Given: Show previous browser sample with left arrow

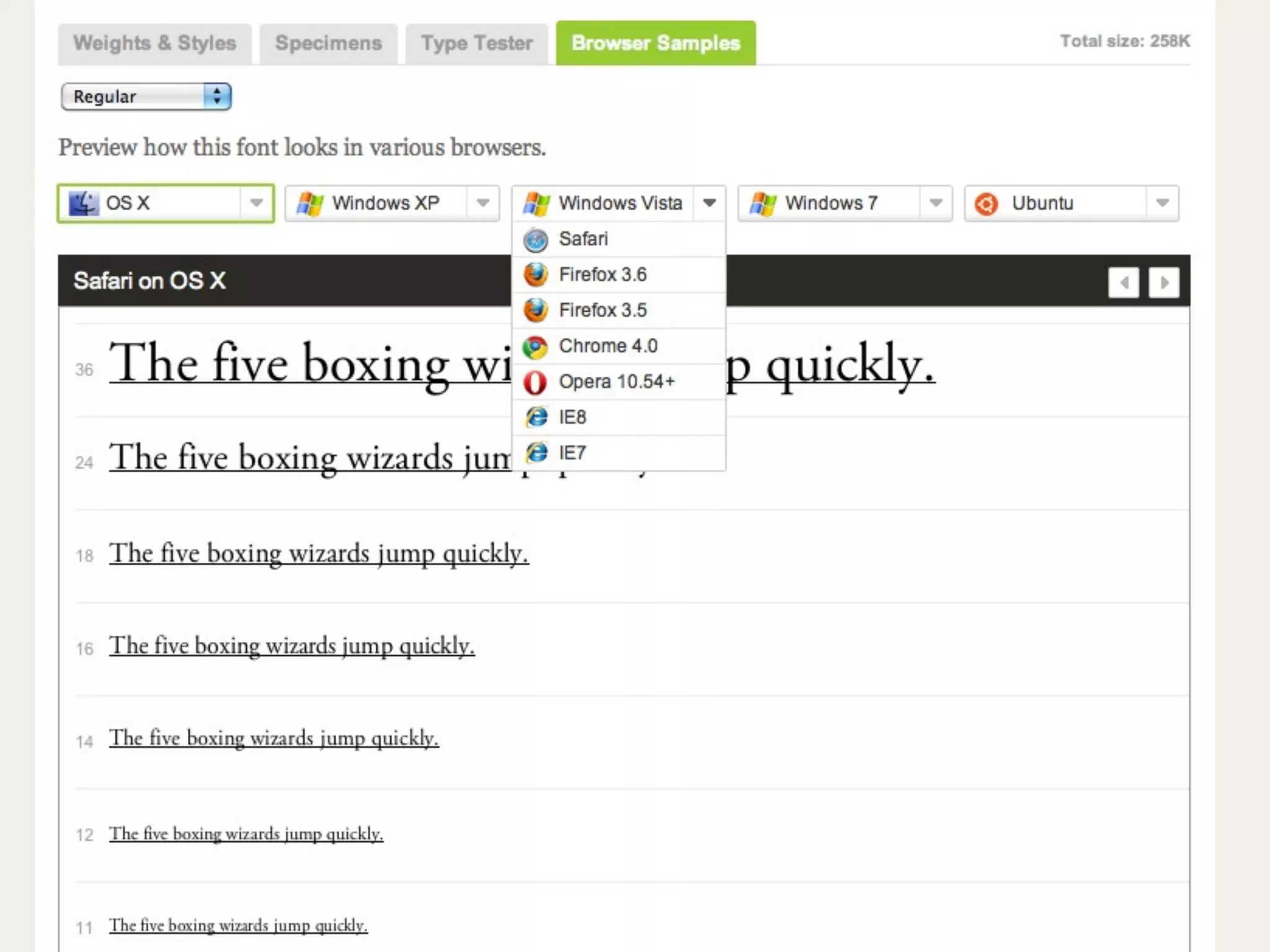Looking at the screenshot, I should pos(1124,283).
